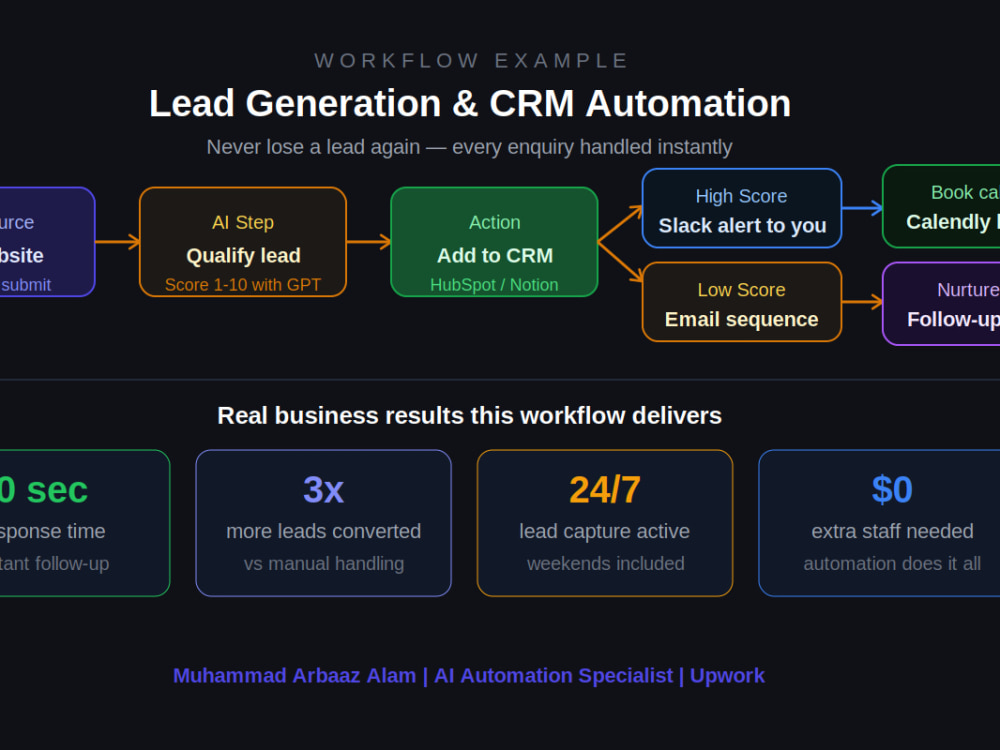Click the website source node
The image size is (1000, 750).
47,242
